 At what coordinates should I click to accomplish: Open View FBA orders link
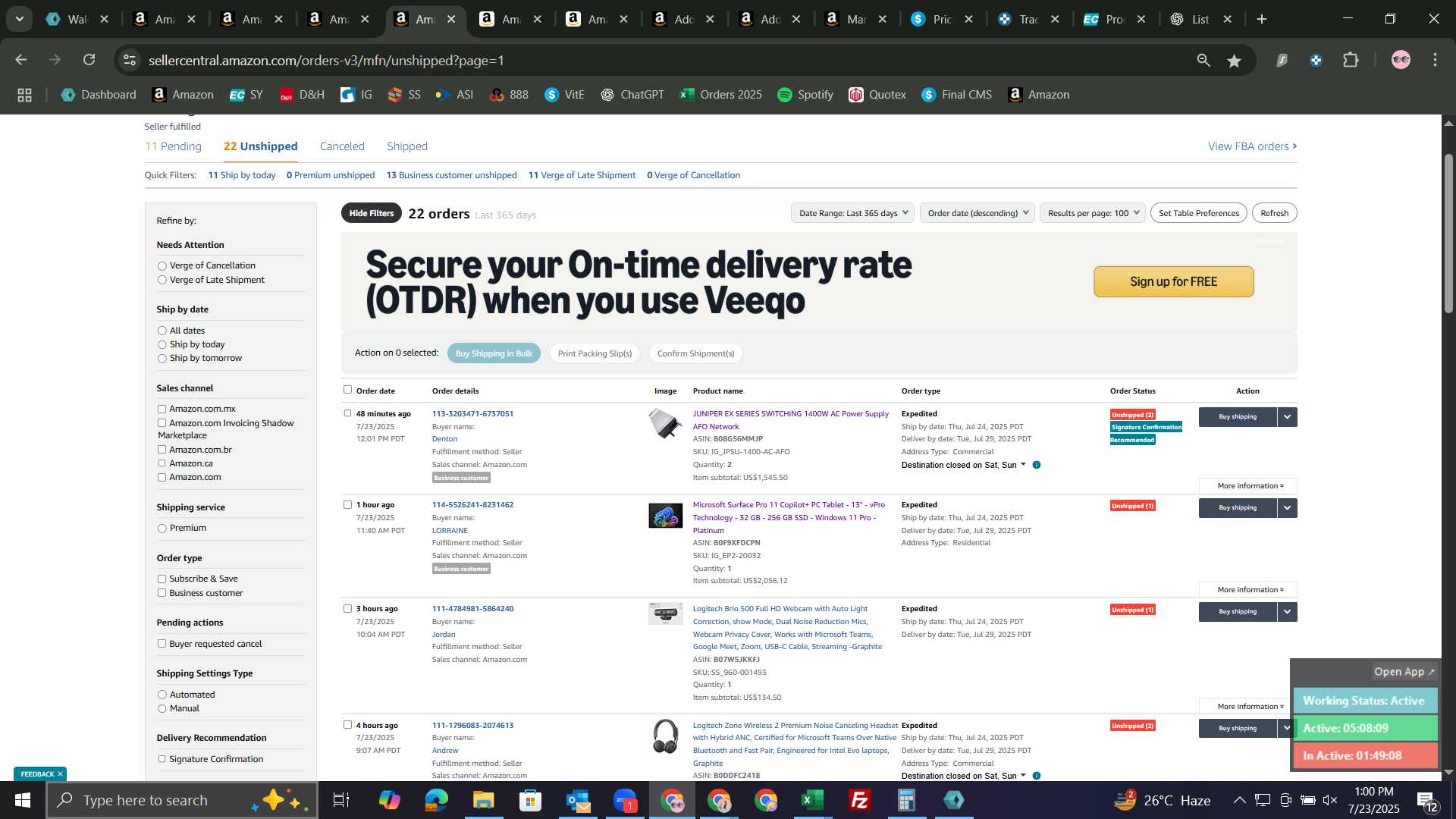click(1252, 146)
